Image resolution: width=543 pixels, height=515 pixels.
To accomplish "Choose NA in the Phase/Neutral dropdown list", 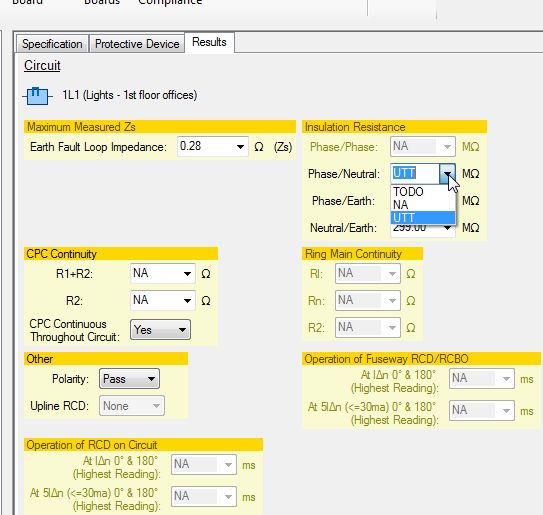I will pos(422,205).
